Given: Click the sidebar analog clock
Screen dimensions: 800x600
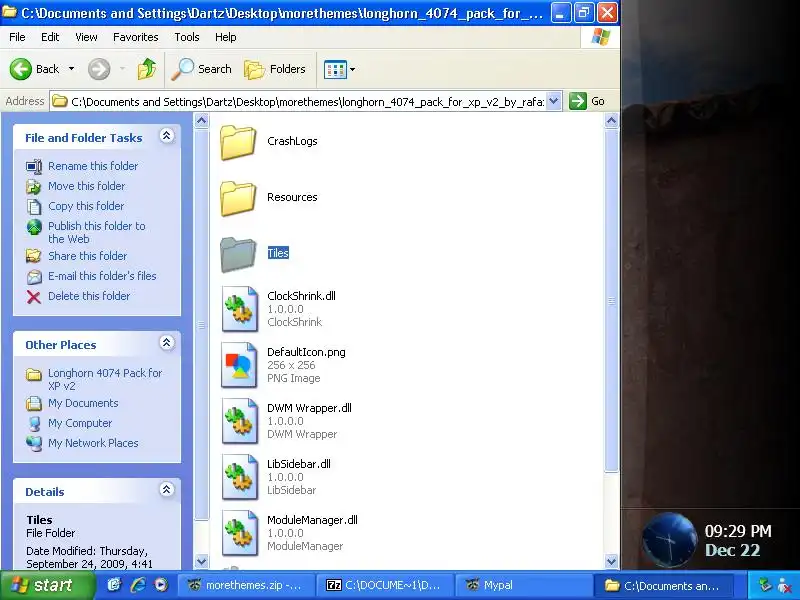Looking at the screenshot, I should [x=668, y=540].
